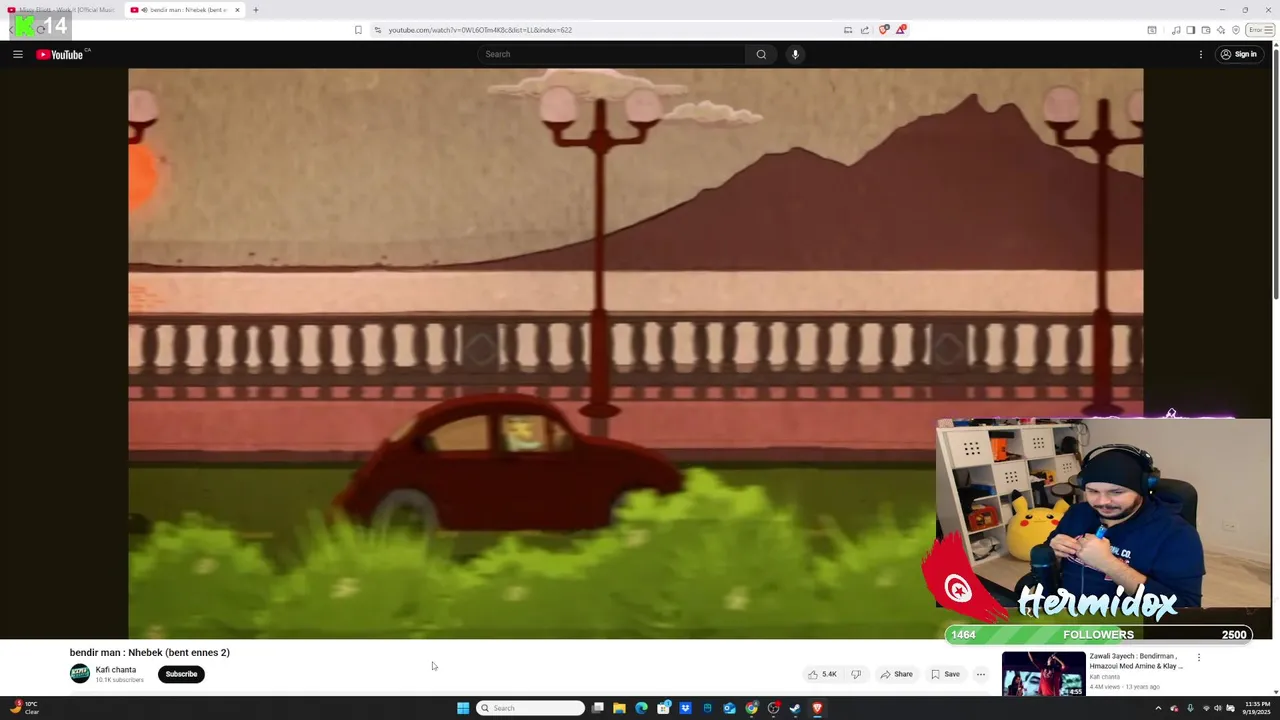The height and width of the screenshot is (720, 1280).
Task: Open more actions menu beside Save
Action: tap(981, 674)
